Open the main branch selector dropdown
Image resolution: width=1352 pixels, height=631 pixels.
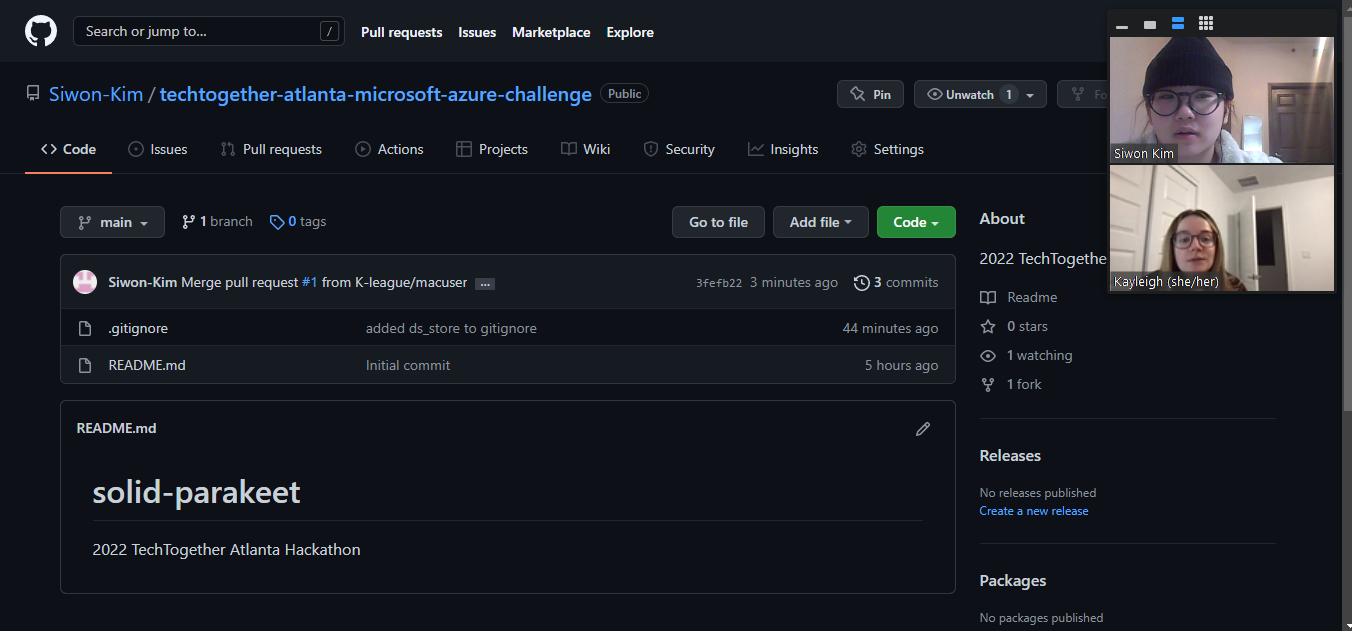[112, 222]
